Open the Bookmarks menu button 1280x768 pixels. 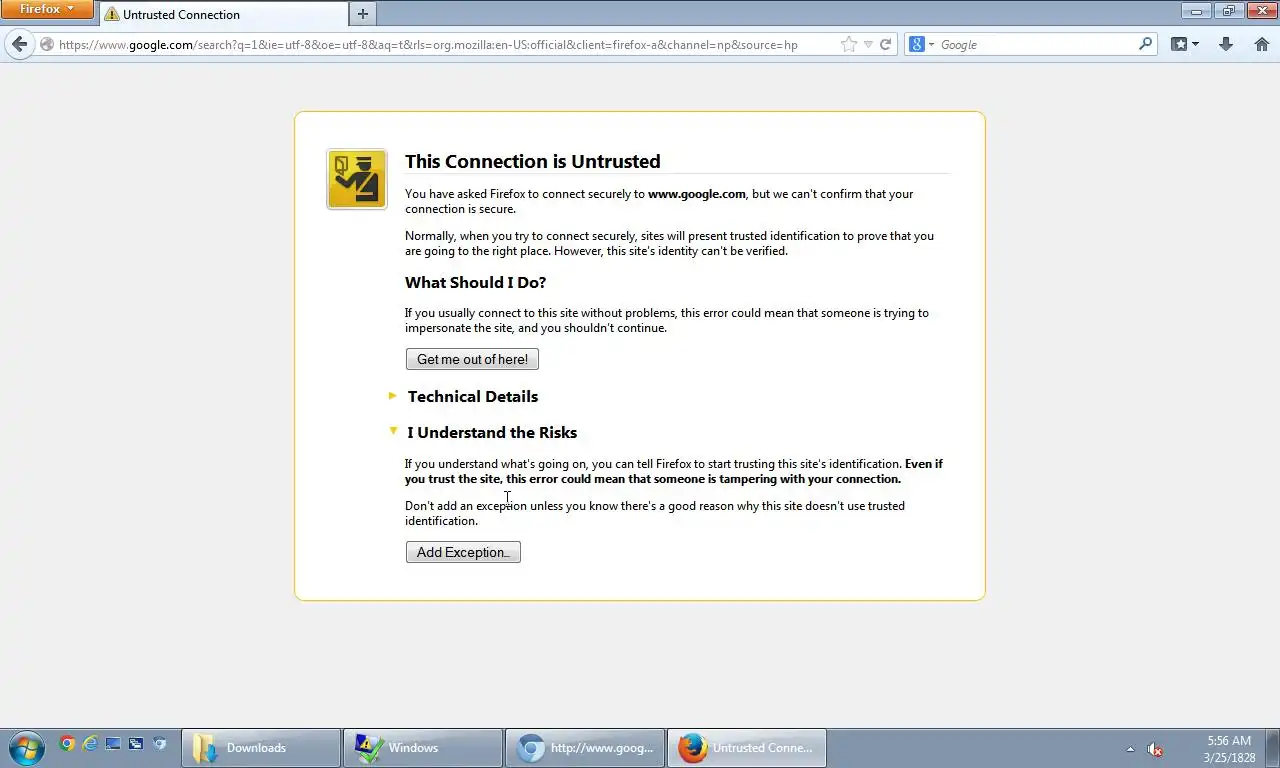1185,44
